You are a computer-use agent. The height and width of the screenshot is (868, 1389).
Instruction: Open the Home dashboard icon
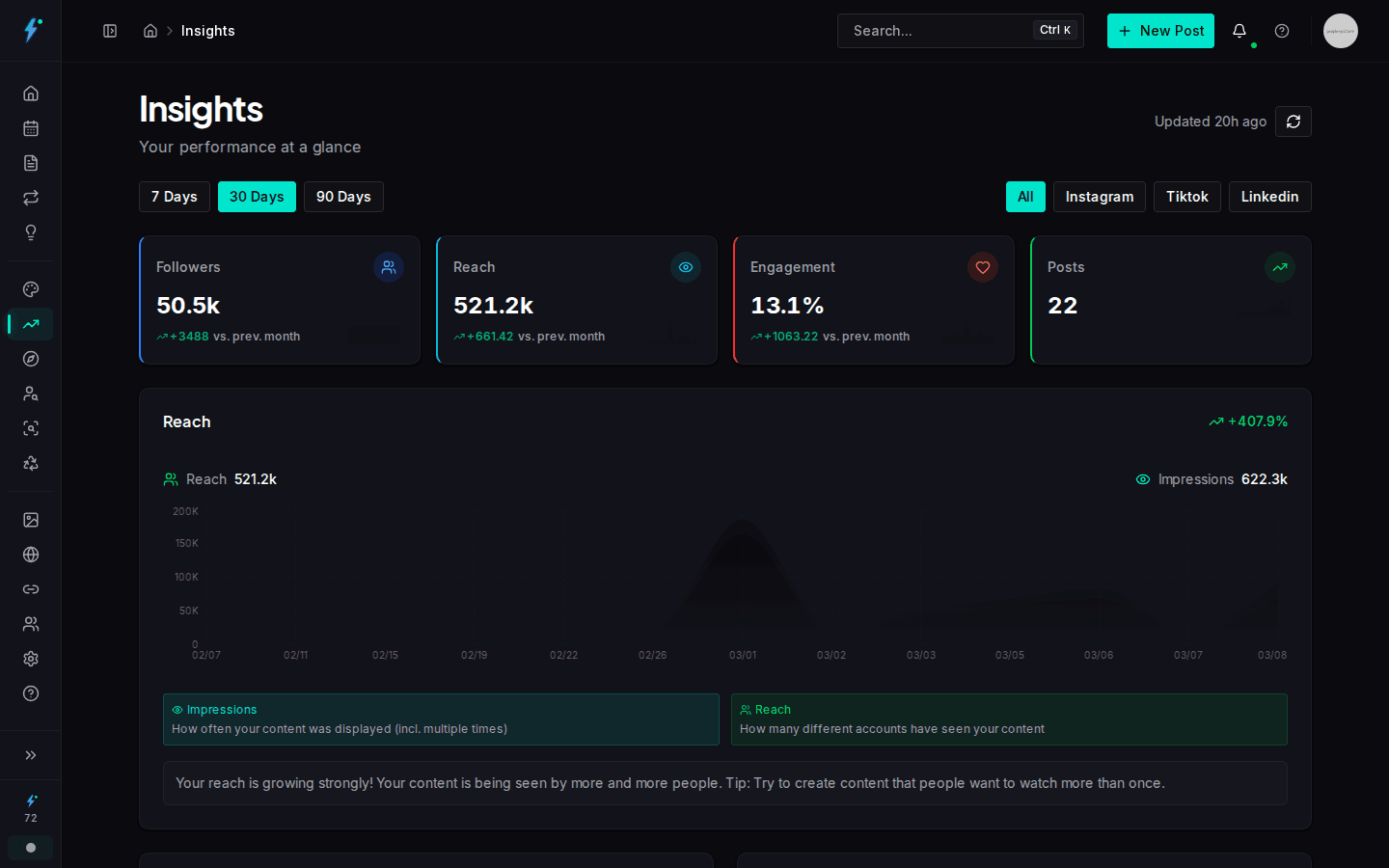click(x=30, y=93)
